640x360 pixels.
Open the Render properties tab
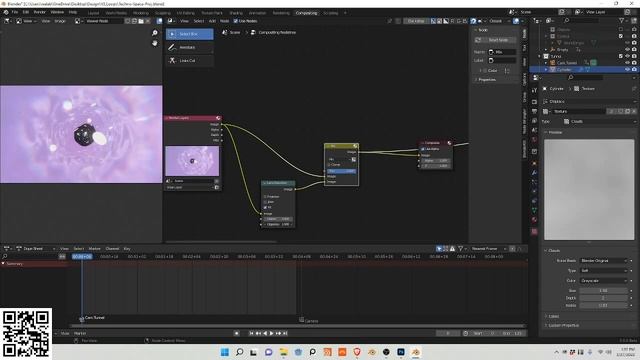click(x=534, y=101)
